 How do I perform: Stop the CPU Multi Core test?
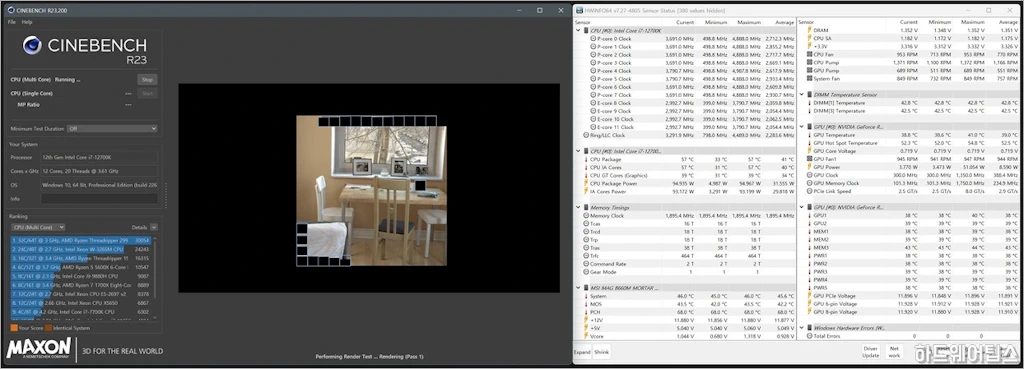(x=148, y=80)
